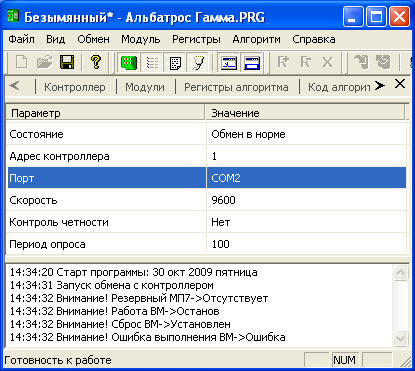415x371 pixels.
Task: Click the open folder toolbar icon
Action: coord(45,62)
